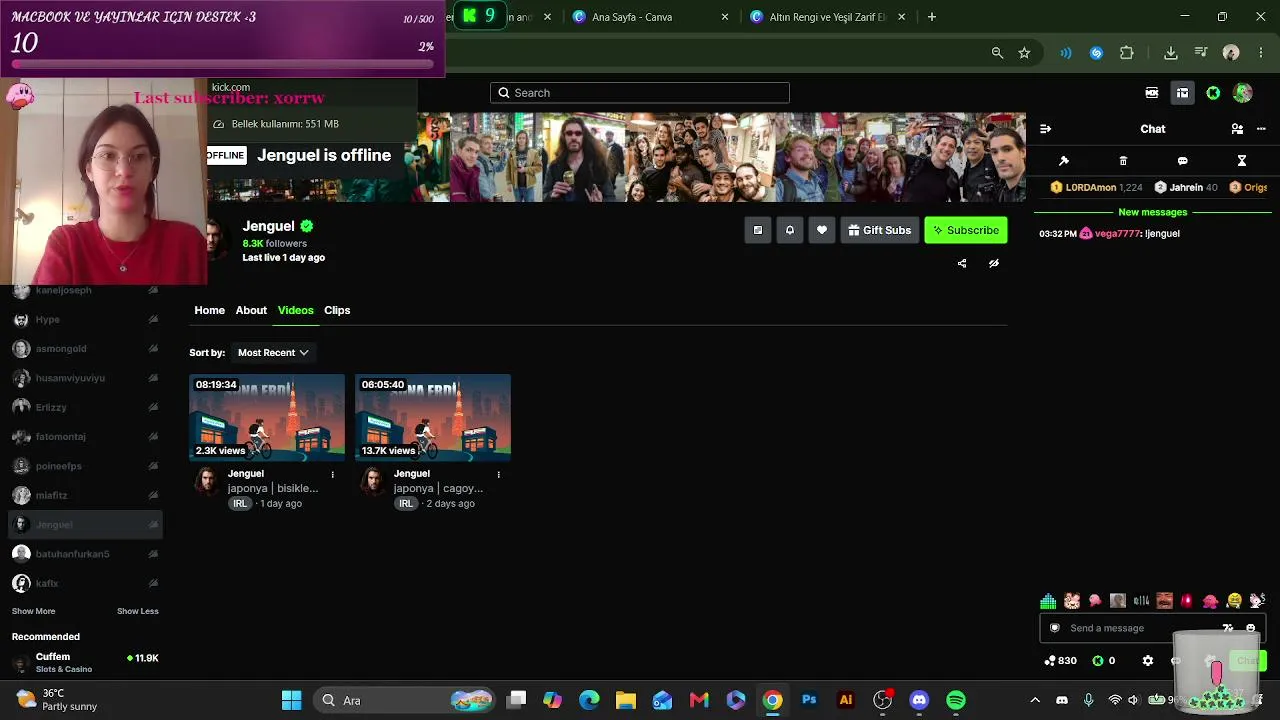Open the Chrome three-dot menu

click(1259, 53)
